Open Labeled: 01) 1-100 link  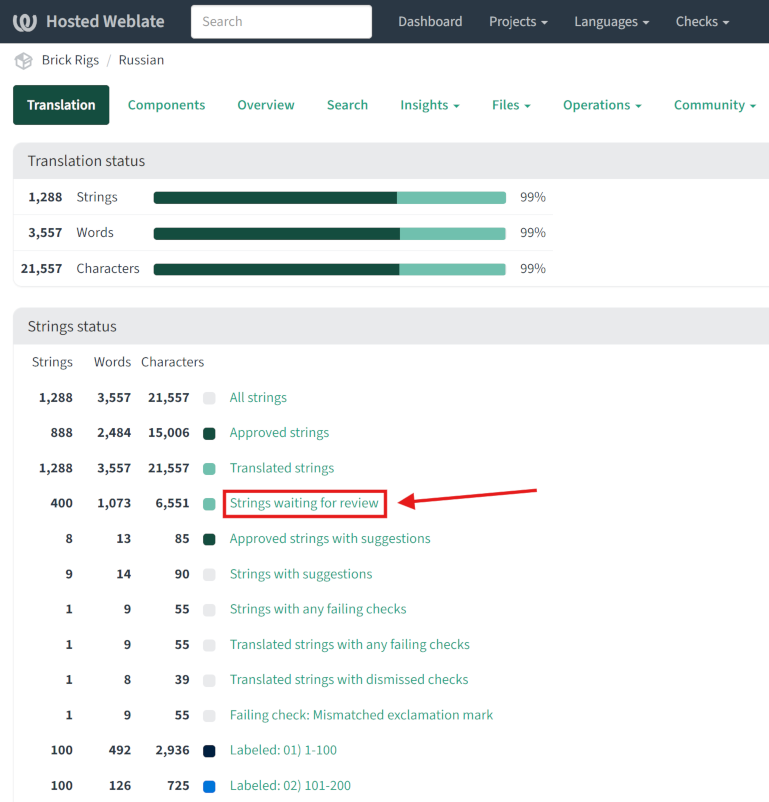click(x=283, y=750)
